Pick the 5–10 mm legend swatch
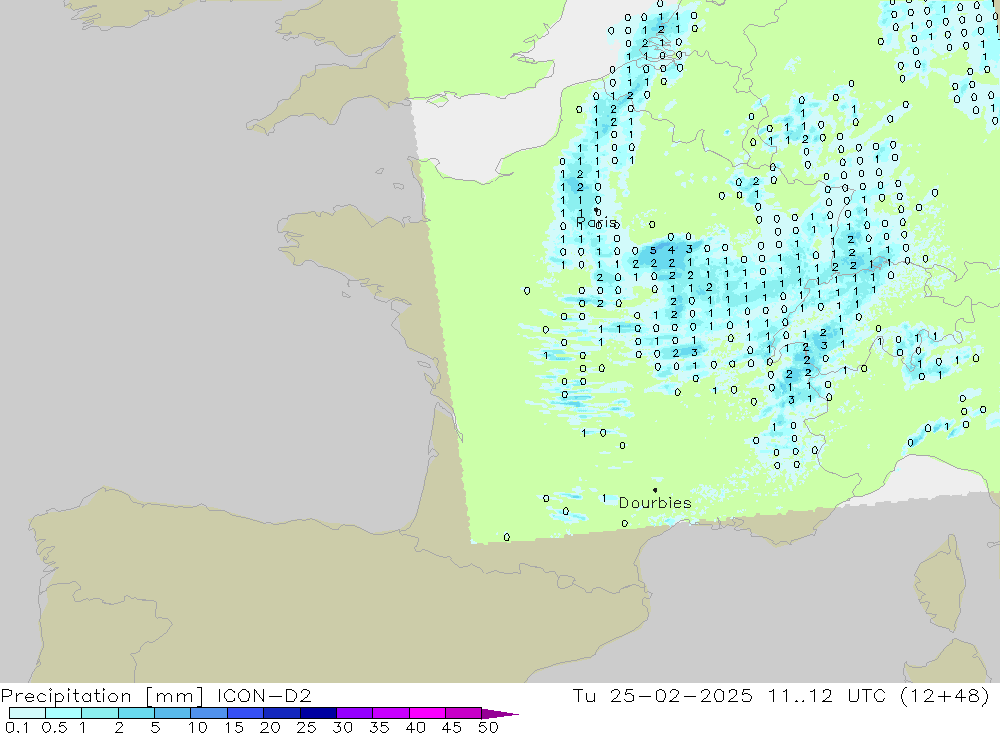Screen dimensions: 1000x733 173,713
